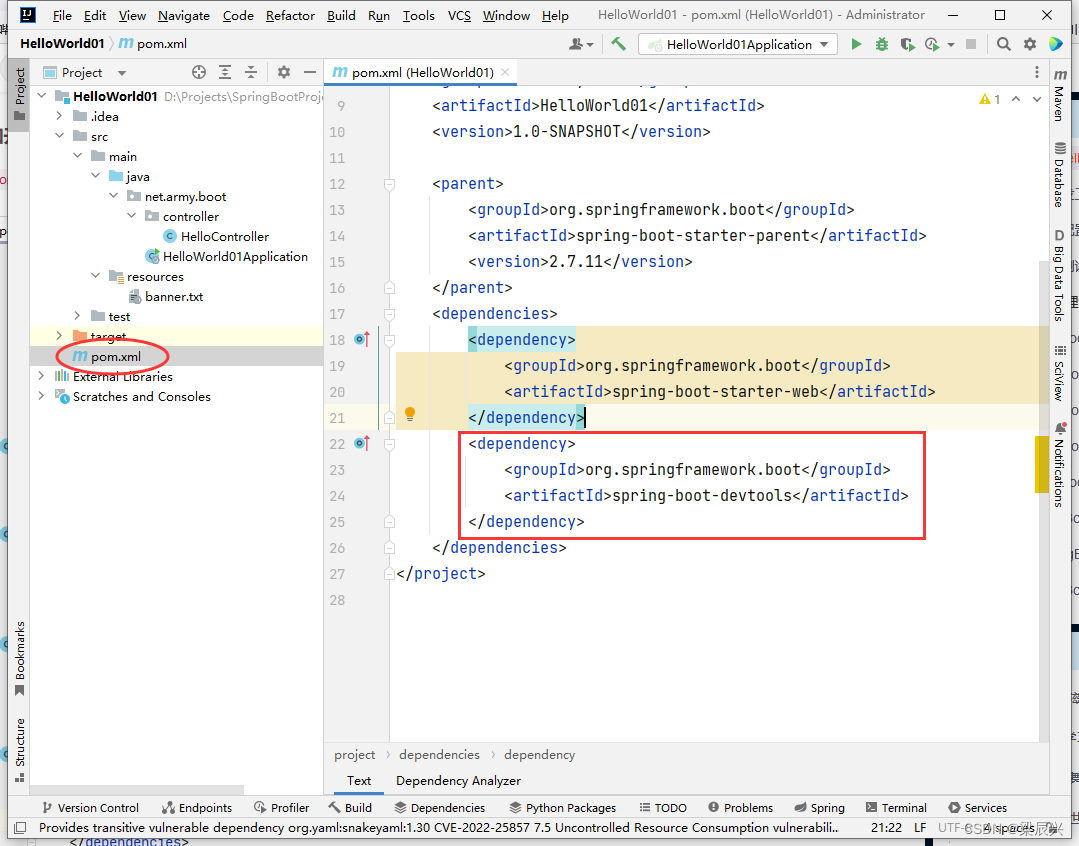Switch to Text editor tab
Image resolution: width=1079 pixels, height=846 pixels.
pyautogui.click(x=359, y=781)
